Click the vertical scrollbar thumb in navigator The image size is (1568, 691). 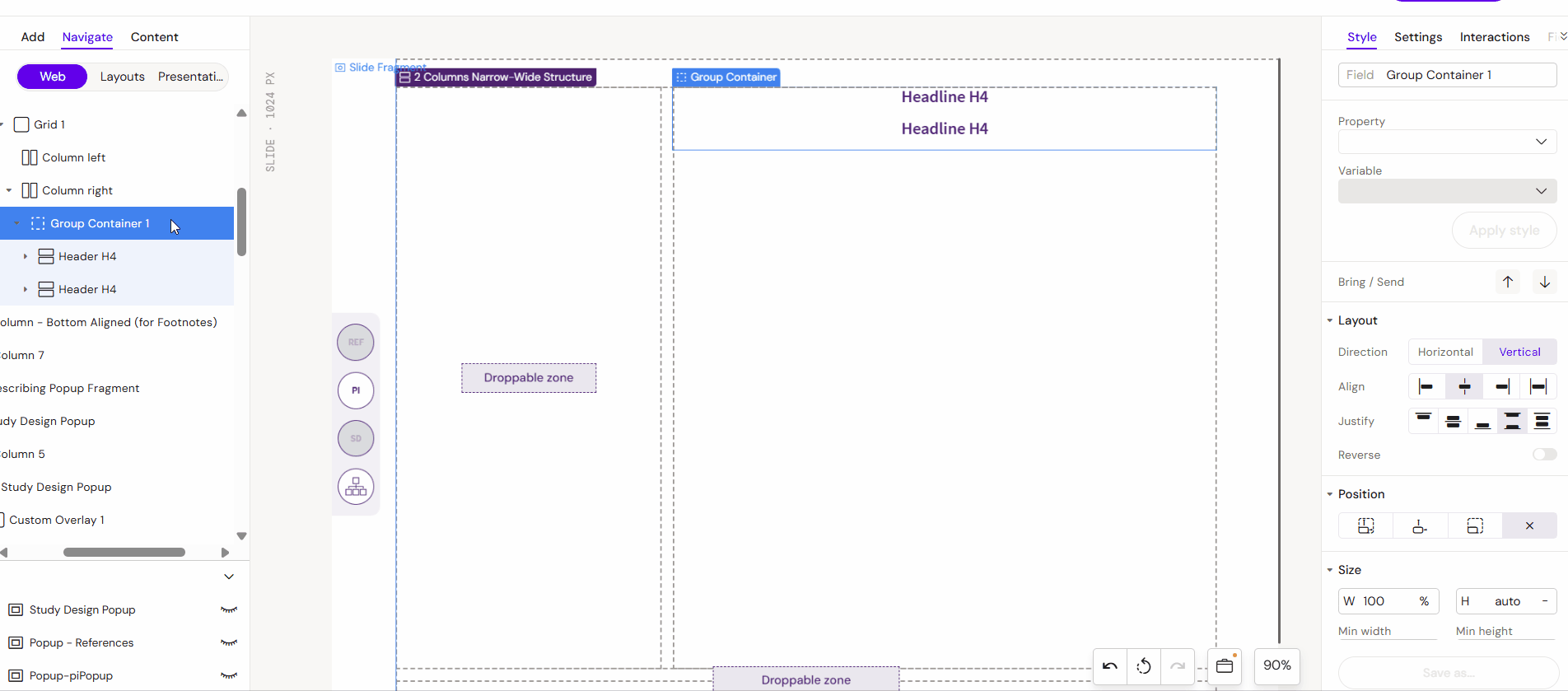(241, 222)
